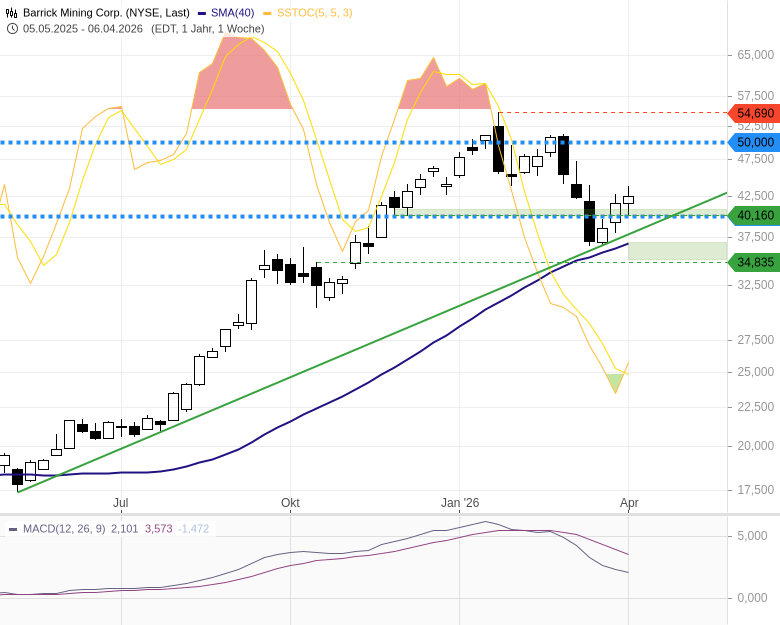This screenshot has width=780, height=625.
Task: Click the Apr time axis label
Action: [x=629, y=503]
